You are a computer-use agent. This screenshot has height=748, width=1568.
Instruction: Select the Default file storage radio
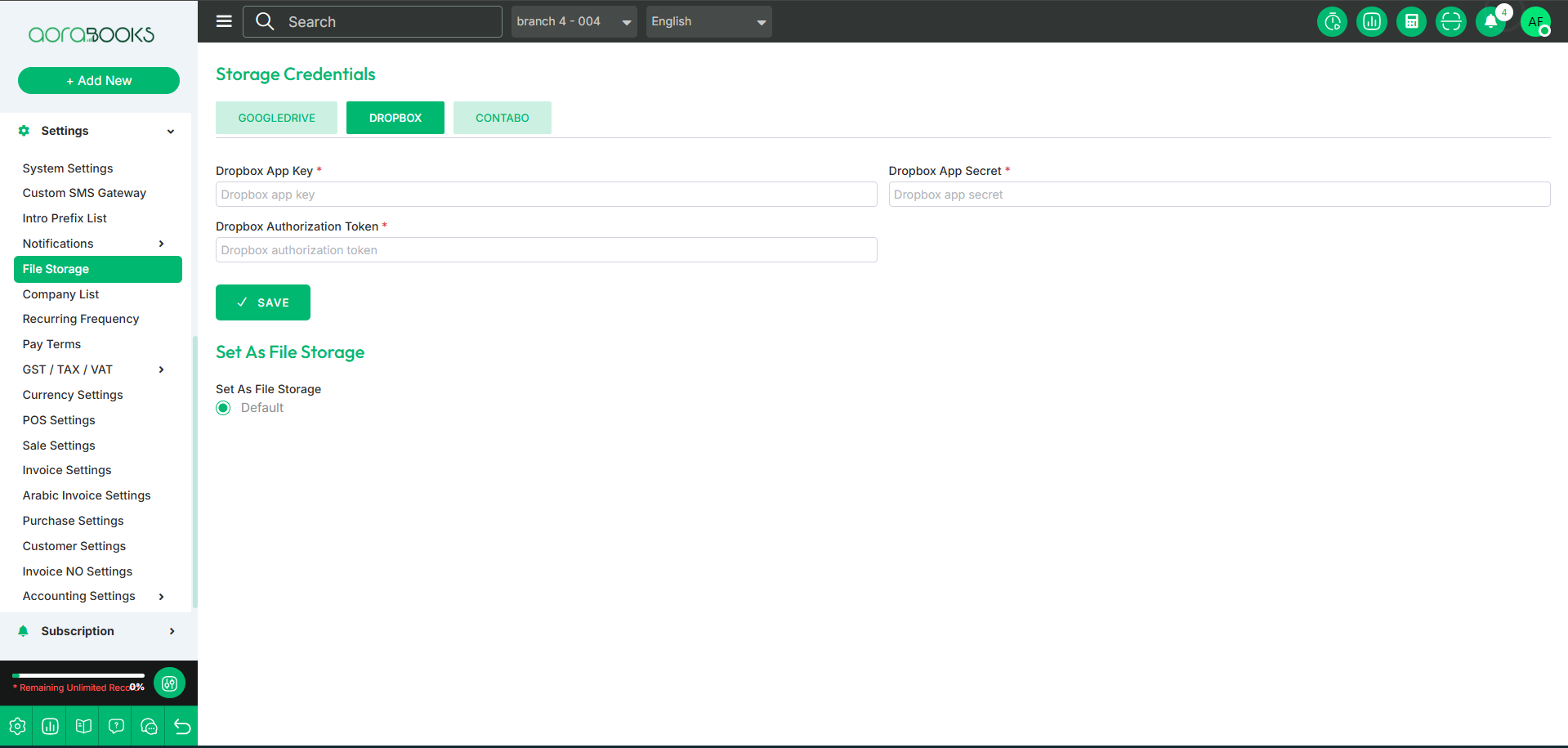pos(223,408)
